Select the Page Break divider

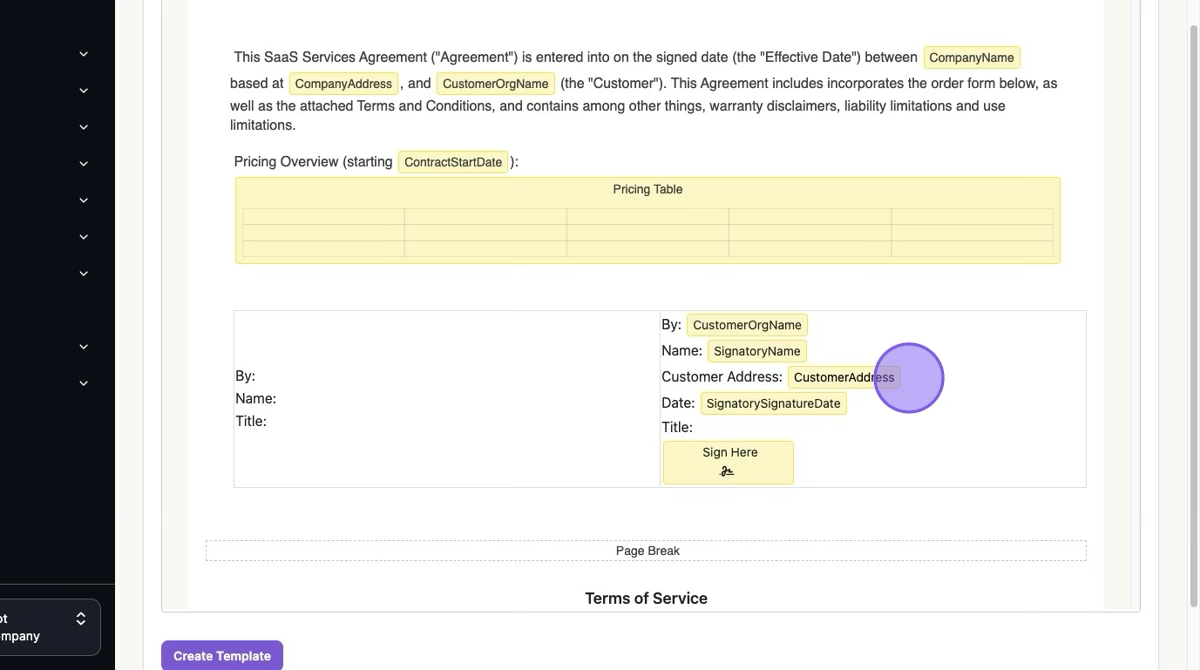point(646,551)
